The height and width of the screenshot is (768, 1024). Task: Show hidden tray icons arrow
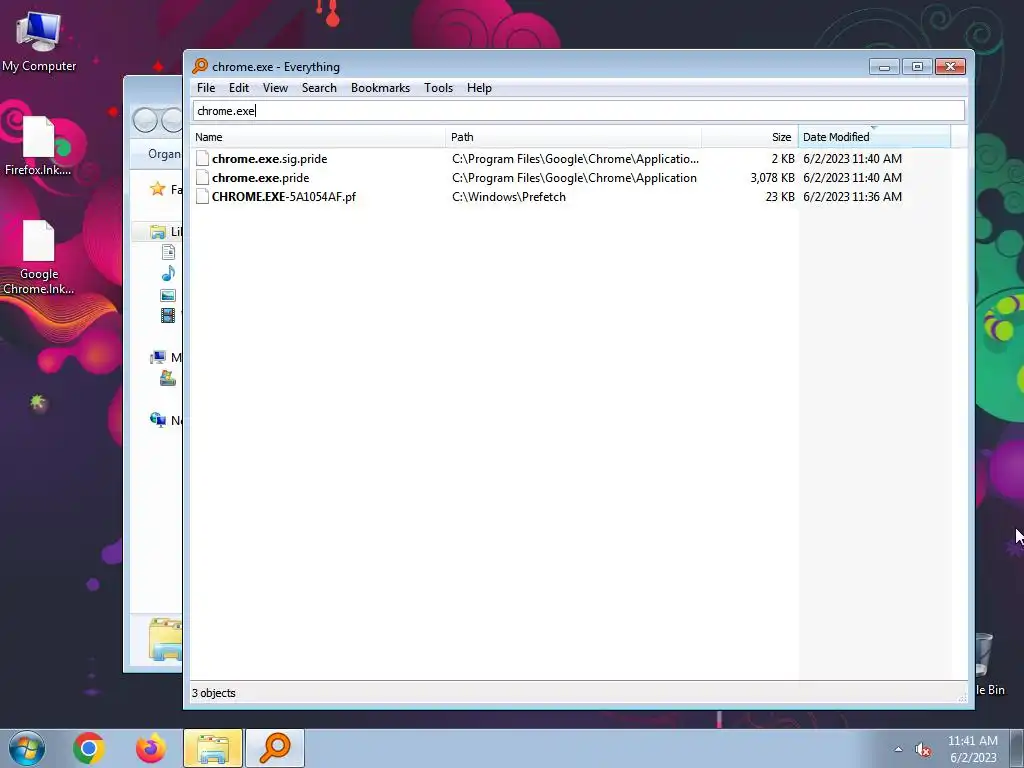click(899, 750)
